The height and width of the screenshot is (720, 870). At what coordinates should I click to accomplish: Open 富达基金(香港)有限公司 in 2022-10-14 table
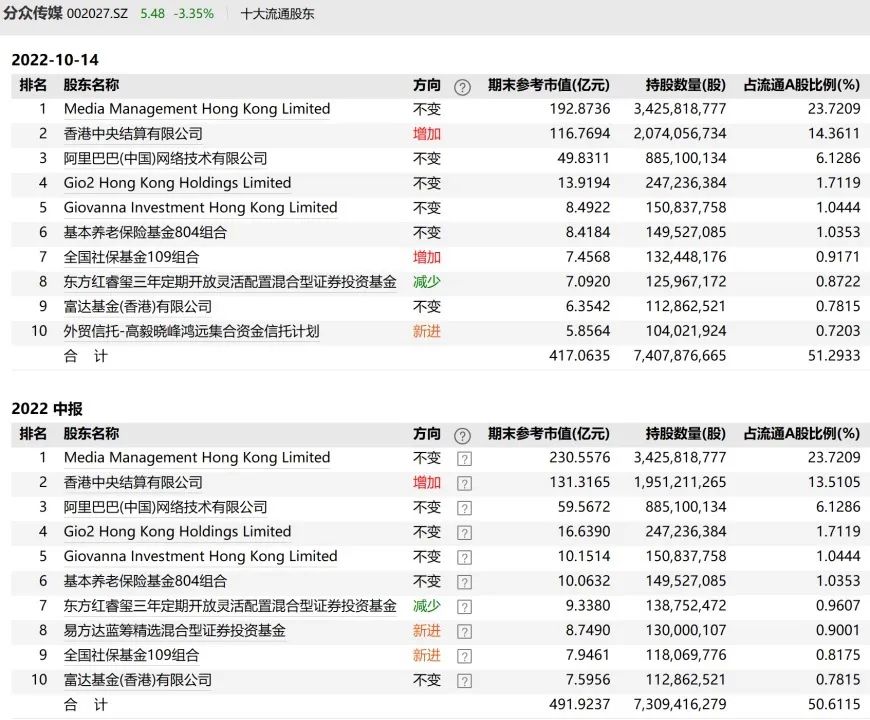[138, 306]
